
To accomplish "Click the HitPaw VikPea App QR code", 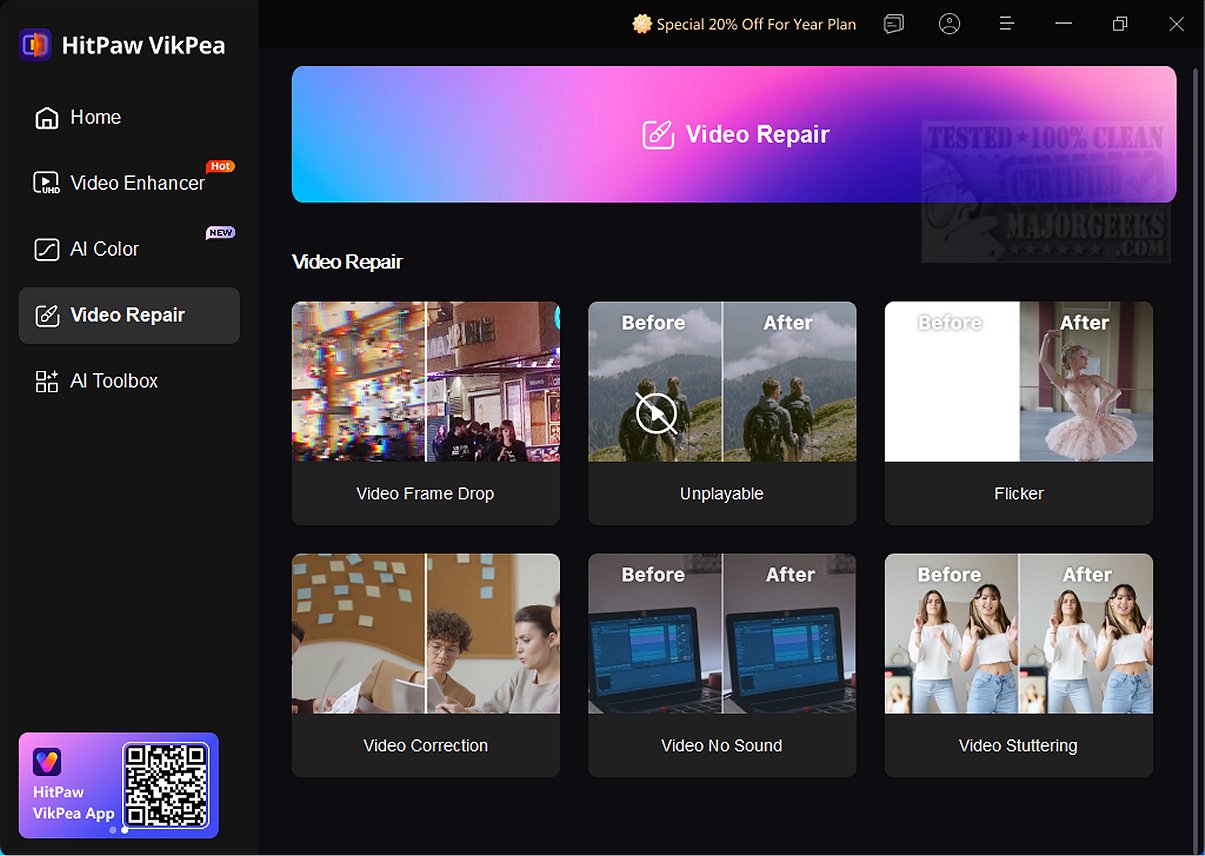I will tap(166, 785).
